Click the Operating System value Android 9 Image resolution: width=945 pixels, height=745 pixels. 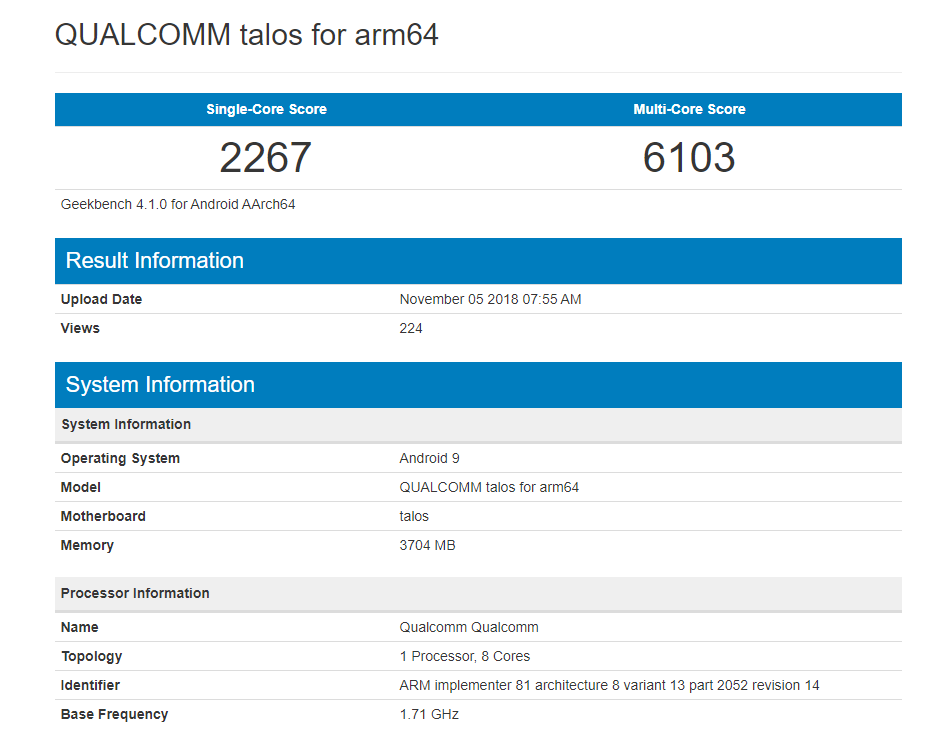point(429,458)
